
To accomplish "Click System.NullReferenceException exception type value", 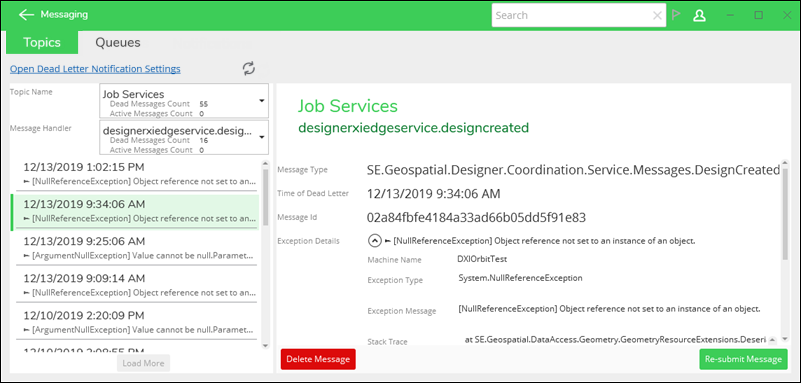I will [521, 278].
